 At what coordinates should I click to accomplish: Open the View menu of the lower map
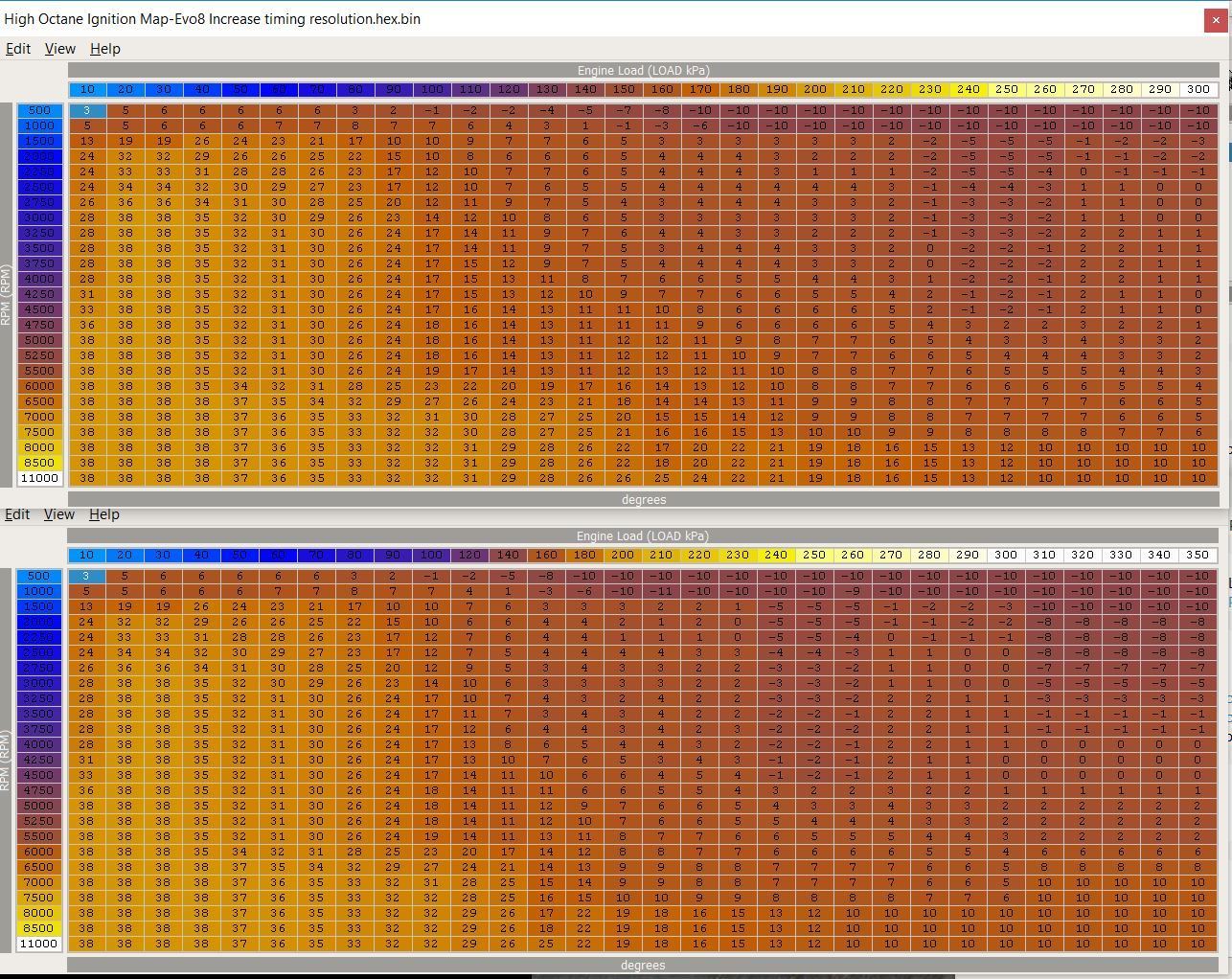[58, 514]
